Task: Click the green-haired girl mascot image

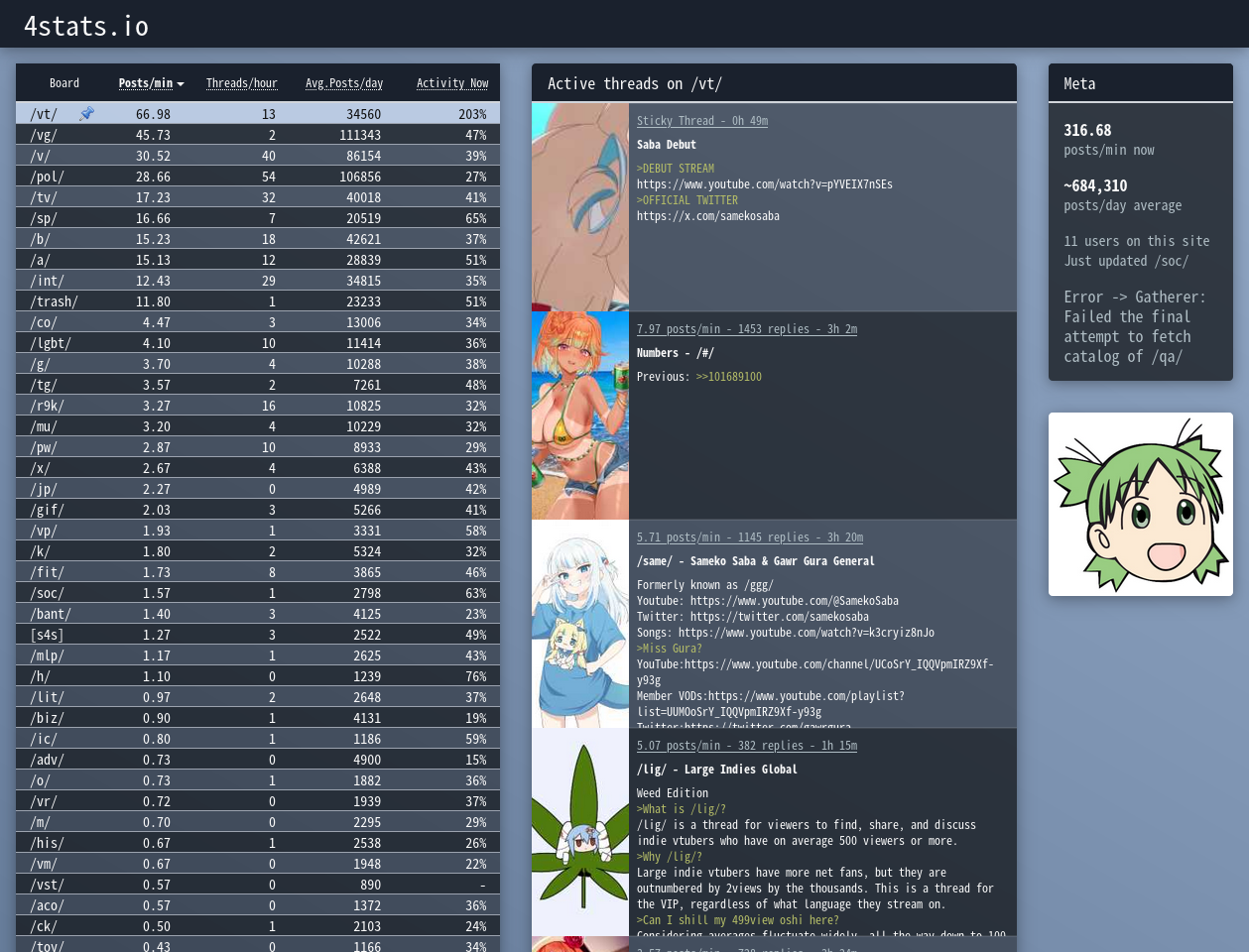Action: [1140, 504]
